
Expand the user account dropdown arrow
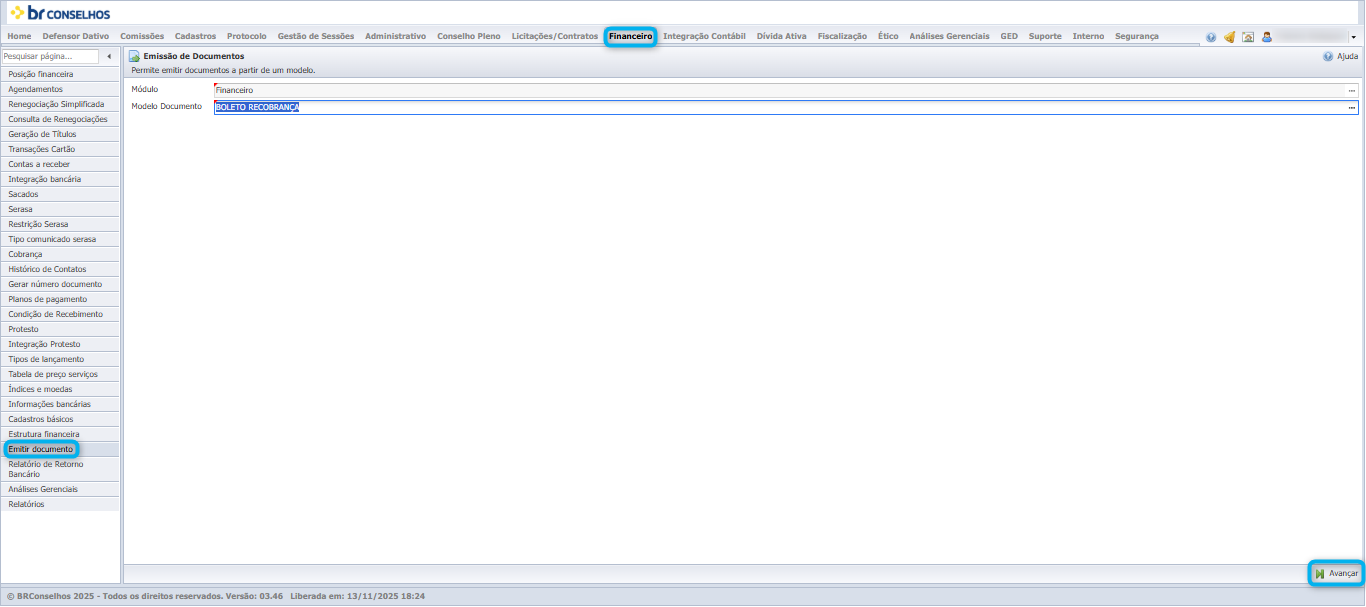1354,37
